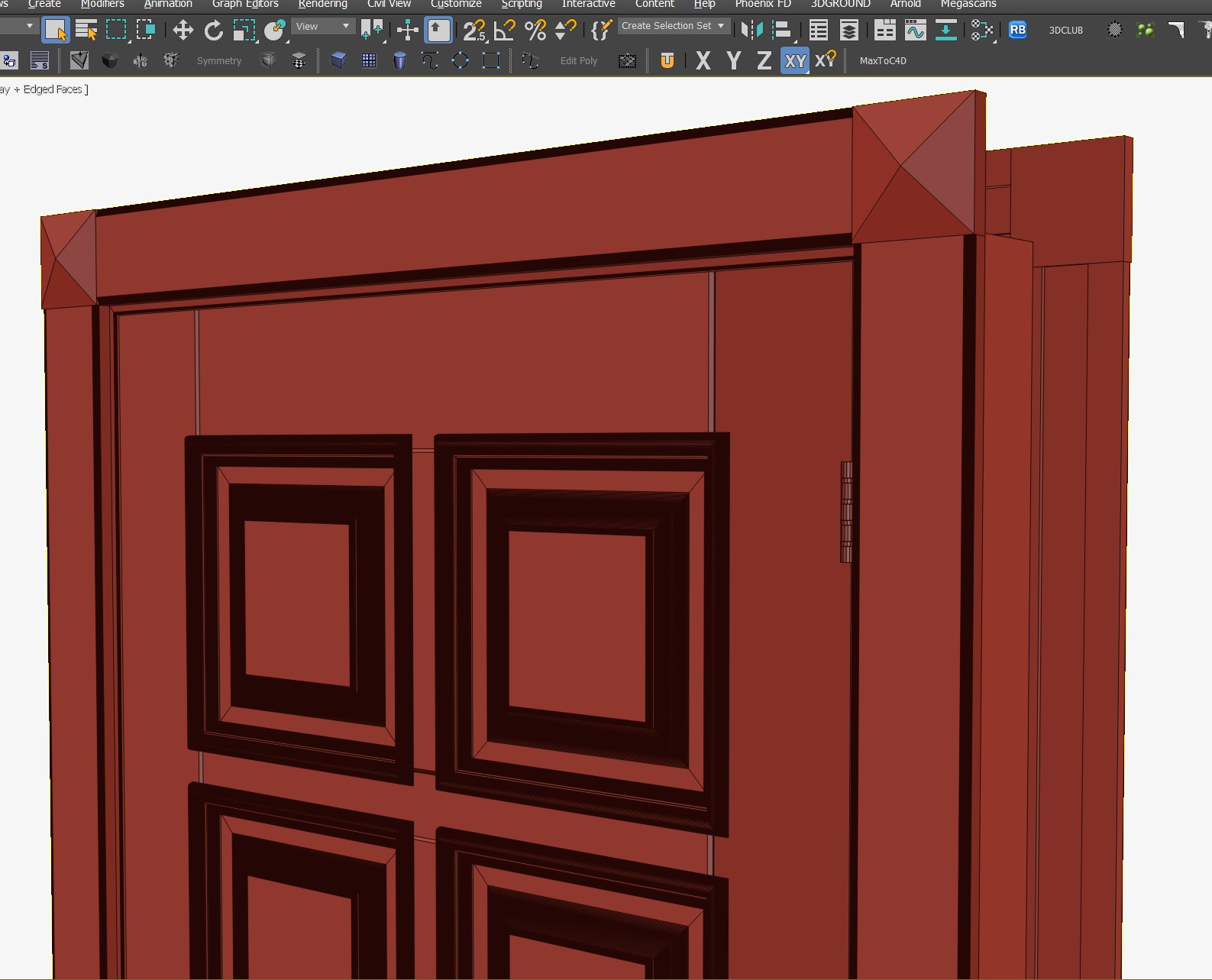Image resolution: width=1212 pixels, height=980 pixels.
Task: Toggle the Window/Crossing selection mode
Action: pyautogui.click(x=146, y=31)
